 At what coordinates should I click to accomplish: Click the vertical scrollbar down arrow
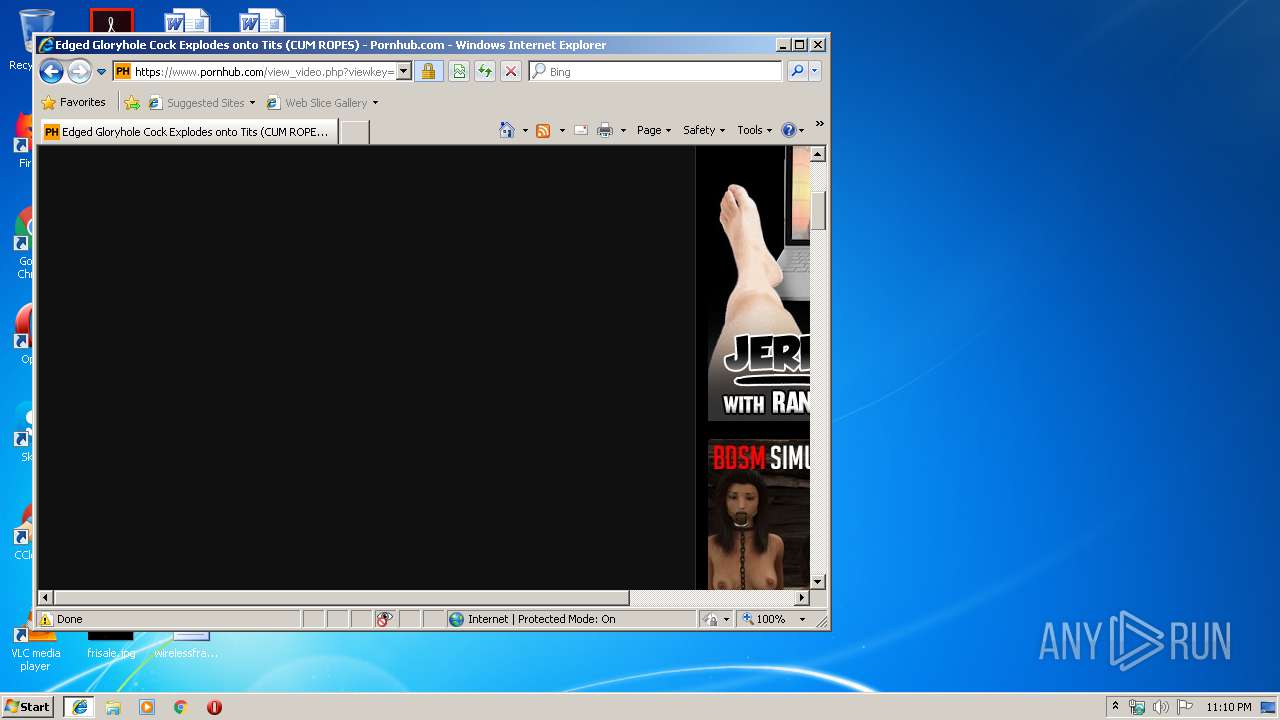click(818, 581)
